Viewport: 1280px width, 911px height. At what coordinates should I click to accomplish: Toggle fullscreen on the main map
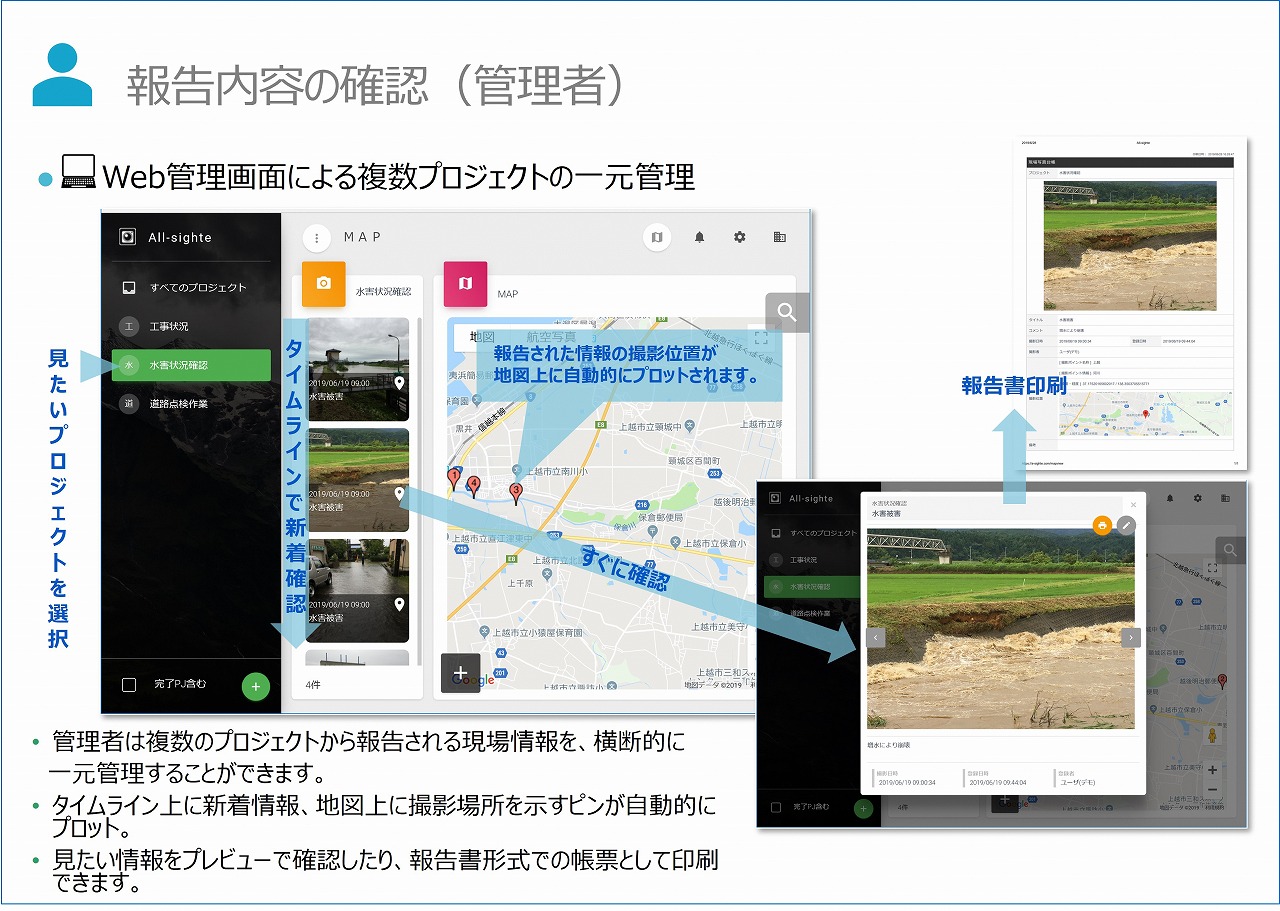(x=762, y=339)
